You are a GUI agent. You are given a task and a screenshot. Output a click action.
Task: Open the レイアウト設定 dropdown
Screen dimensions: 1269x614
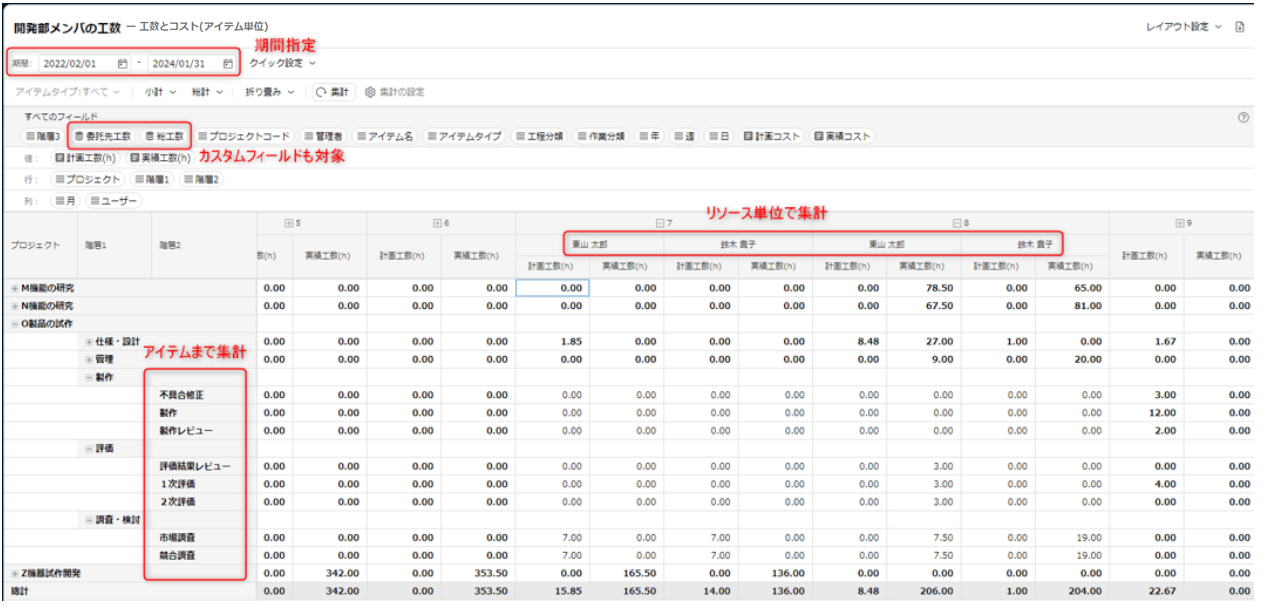point(1182,27)
